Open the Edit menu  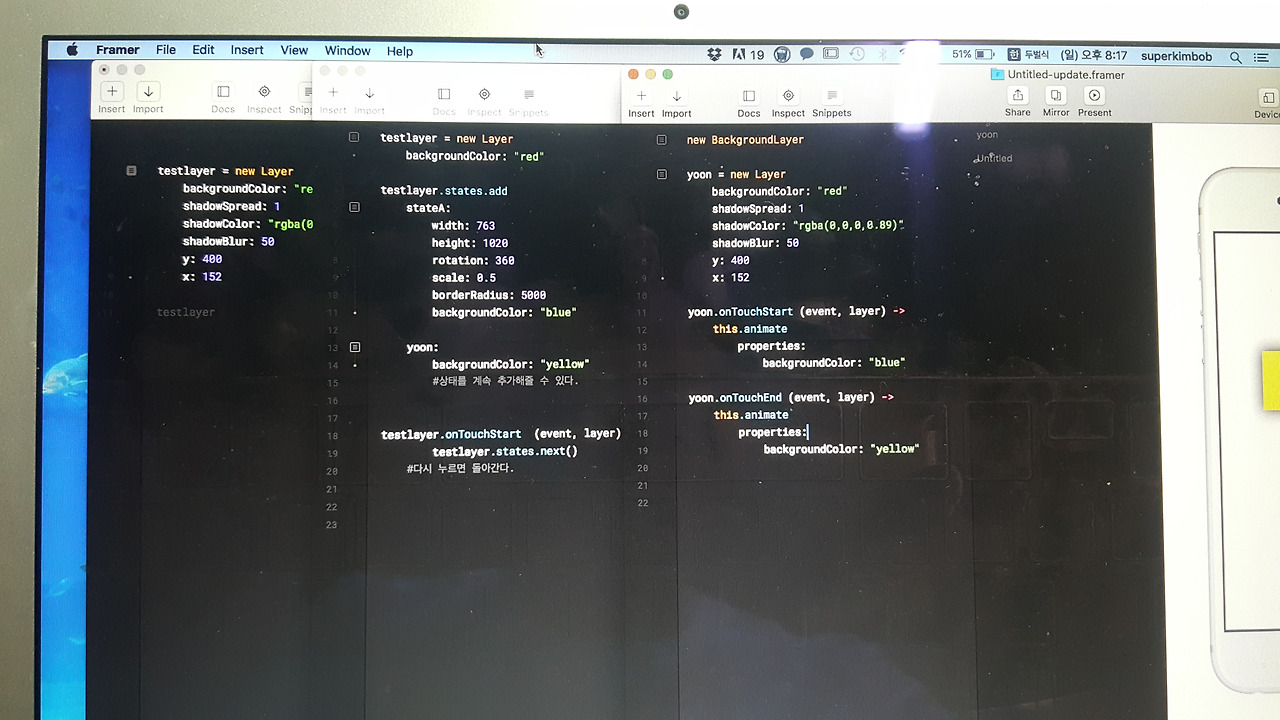point(203,50)
